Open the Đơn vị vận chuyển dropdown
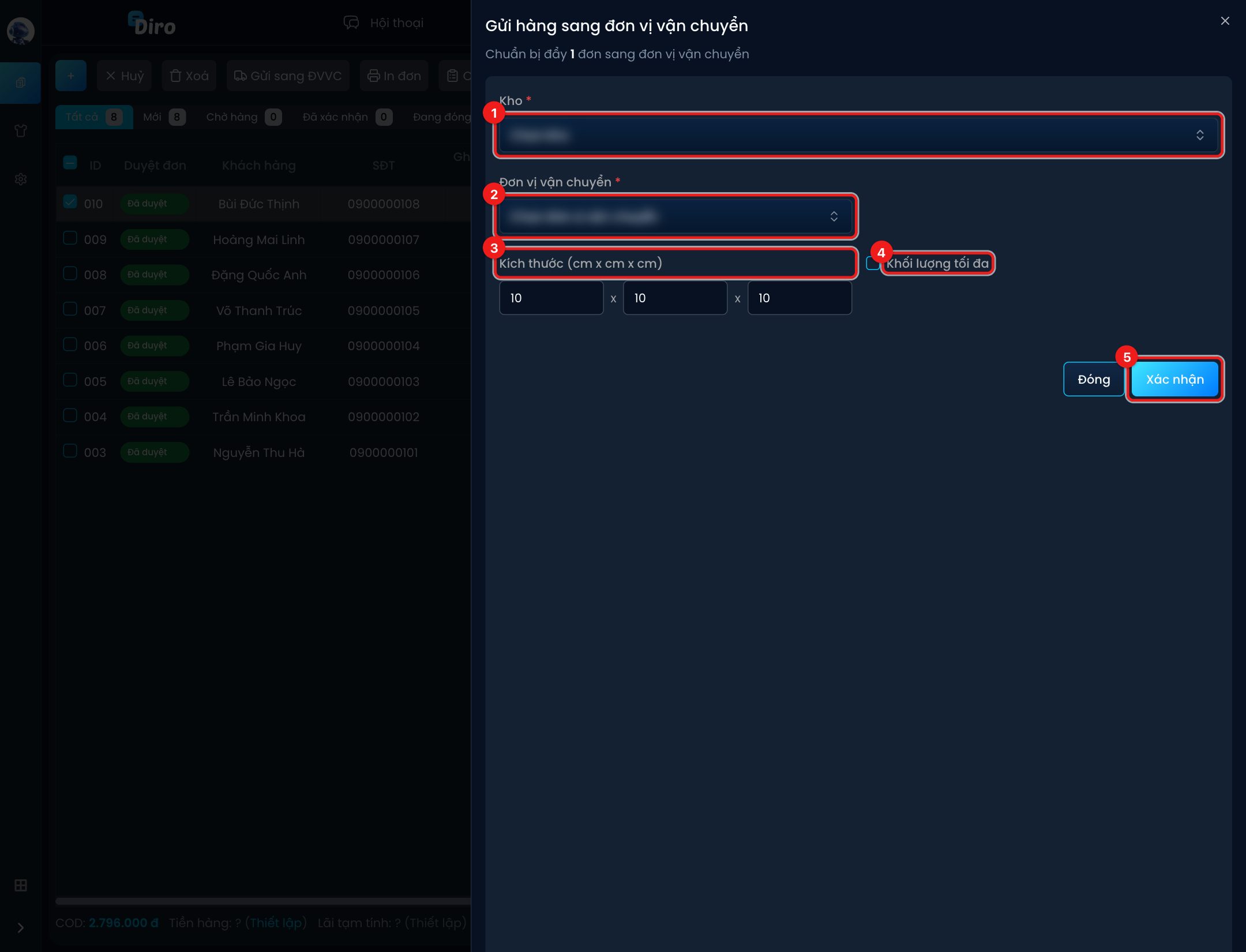This screenshot has width=1246, height=952. (675, 216)
